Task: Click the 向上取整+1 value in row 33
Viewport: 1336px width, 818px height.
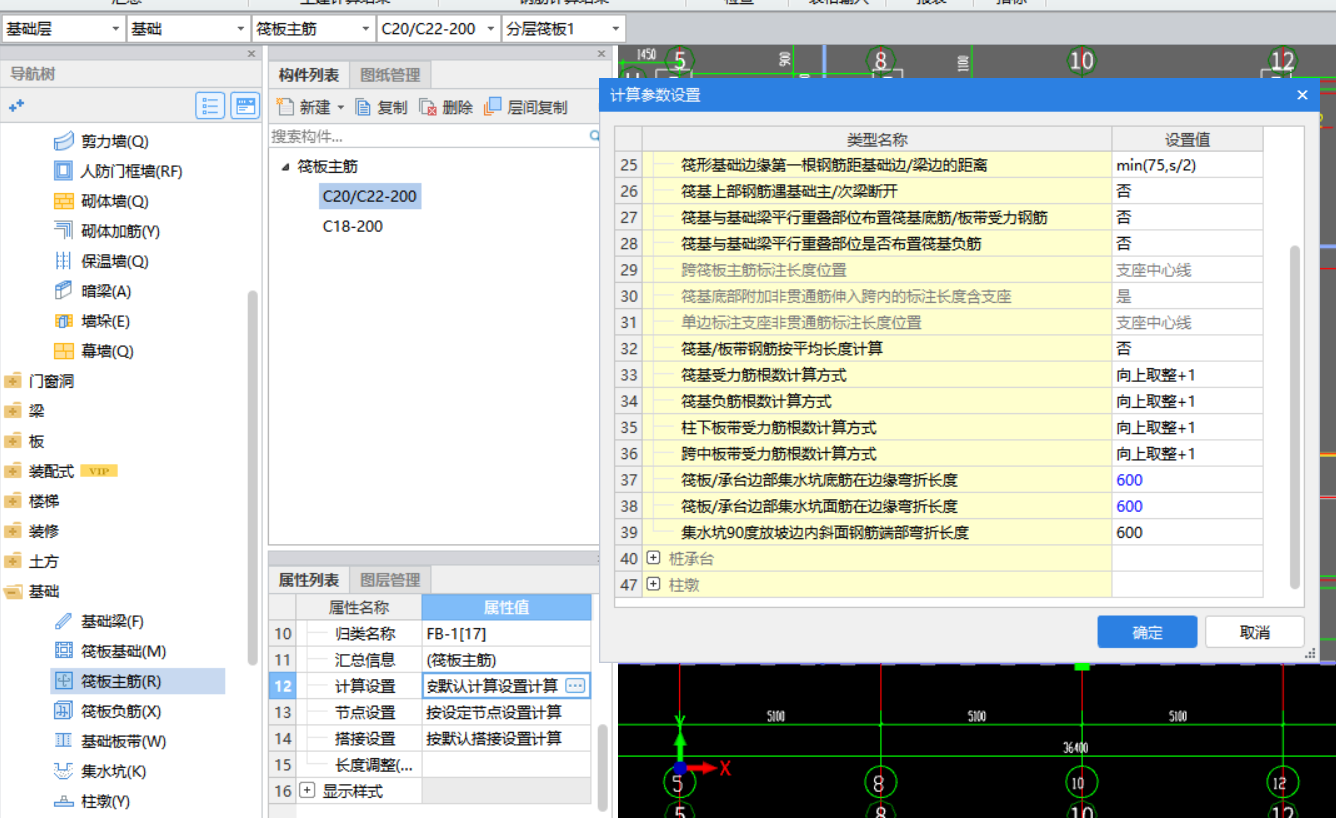Action: coord(1187,375)
